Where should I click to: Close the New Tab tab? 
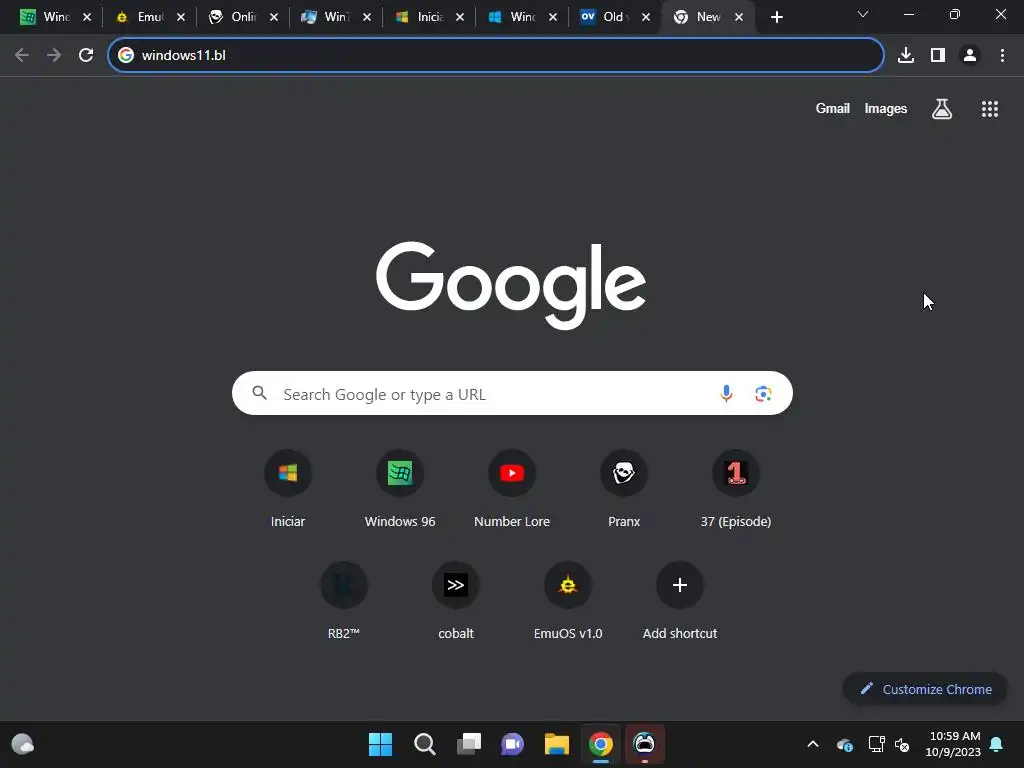(x=739, y=17)
